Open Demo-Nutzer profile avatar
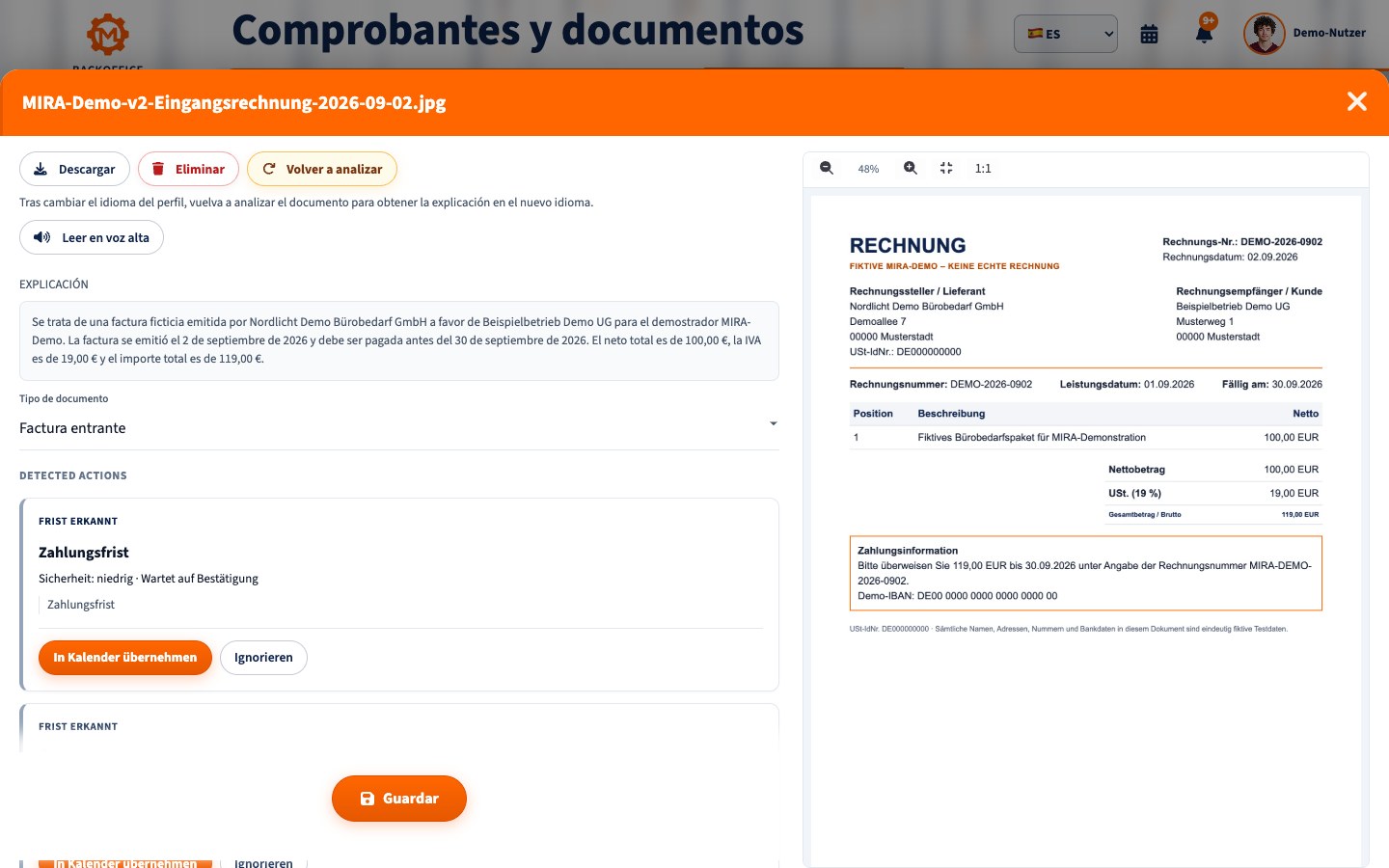The image size is (1389, 868). tap(1264, 34)
